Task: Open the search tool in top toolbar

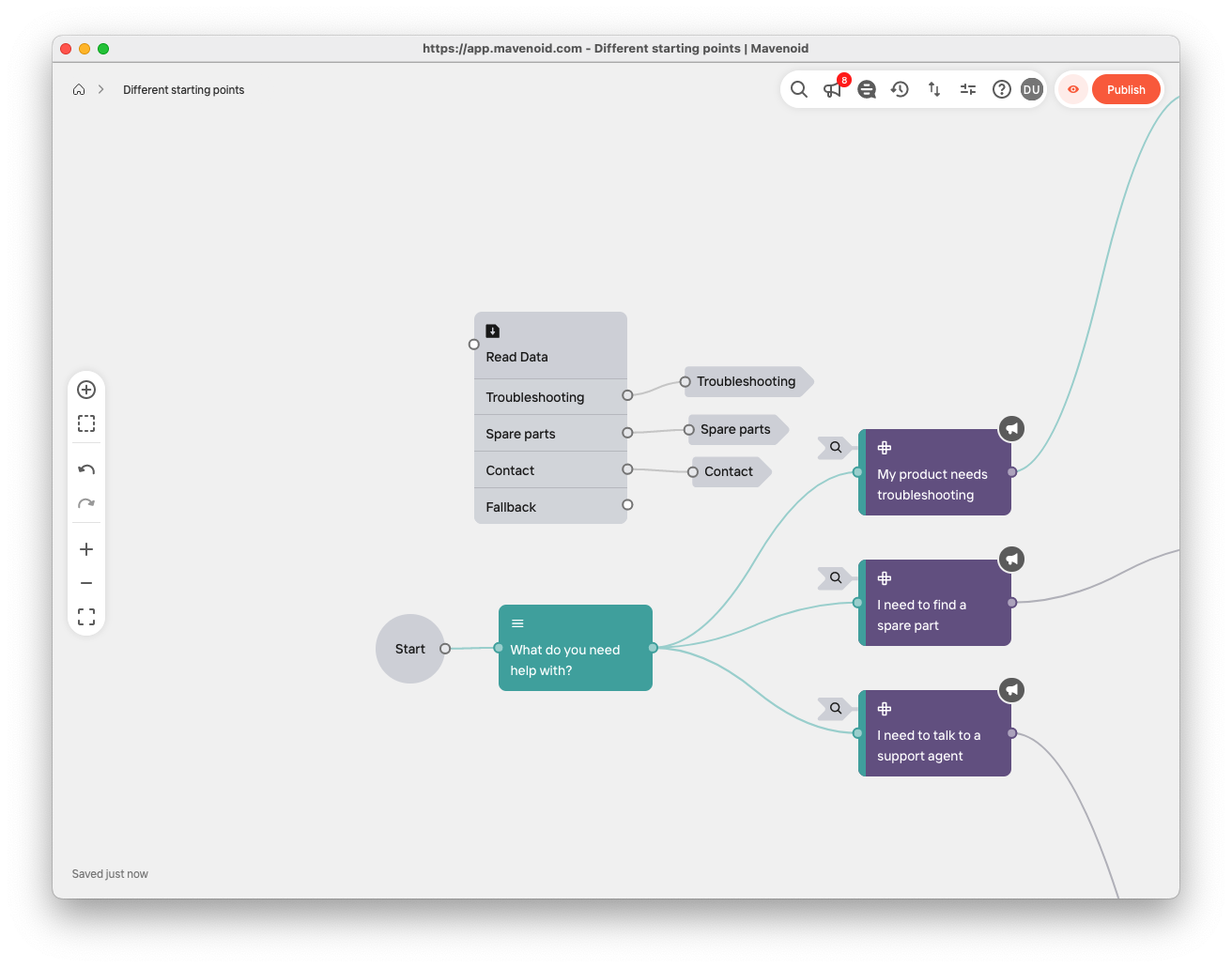Action: [798, 89]
